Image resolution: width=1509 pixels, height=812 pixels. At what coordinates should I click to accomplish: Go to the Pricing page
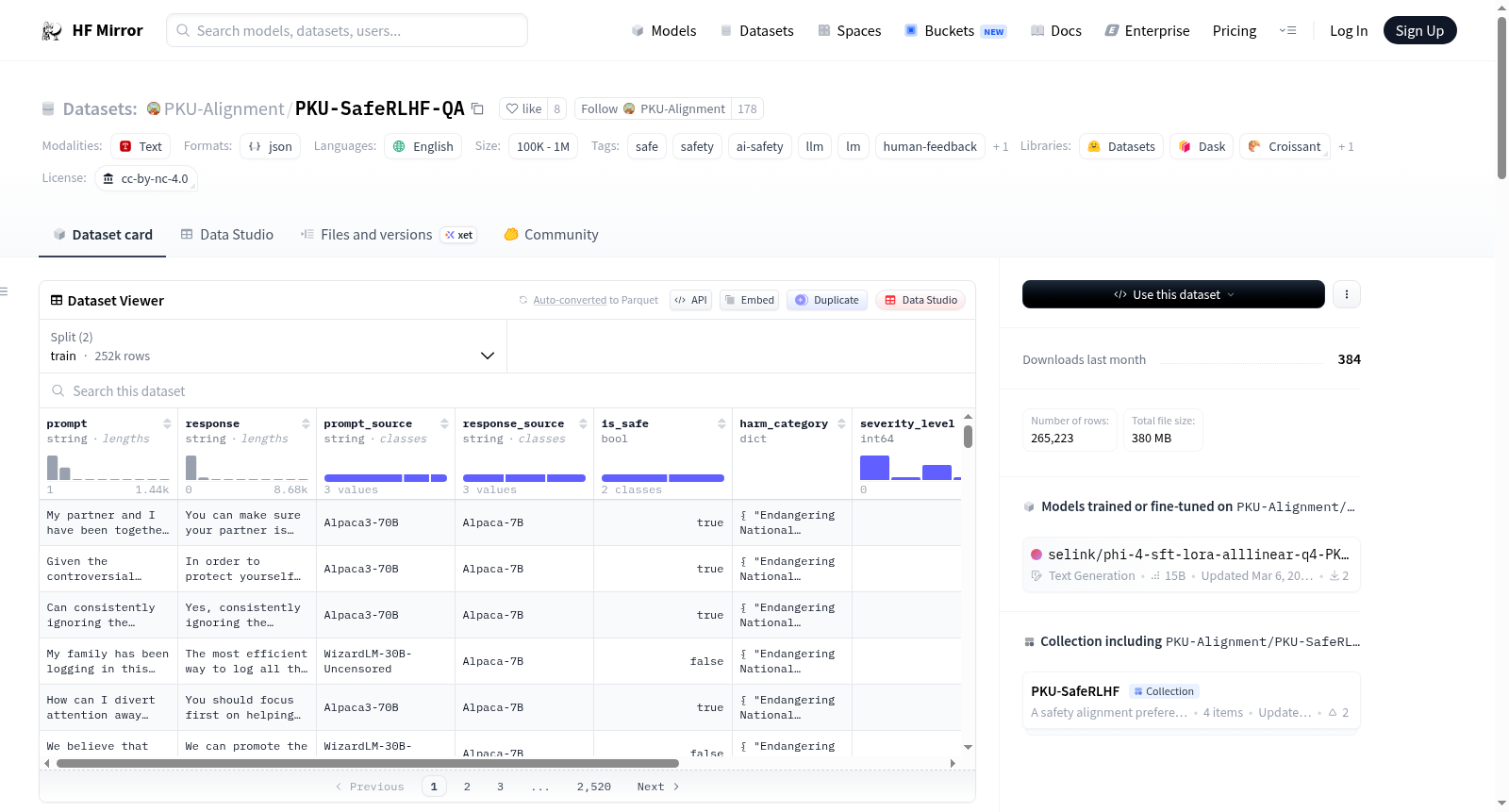point(1235,30)
